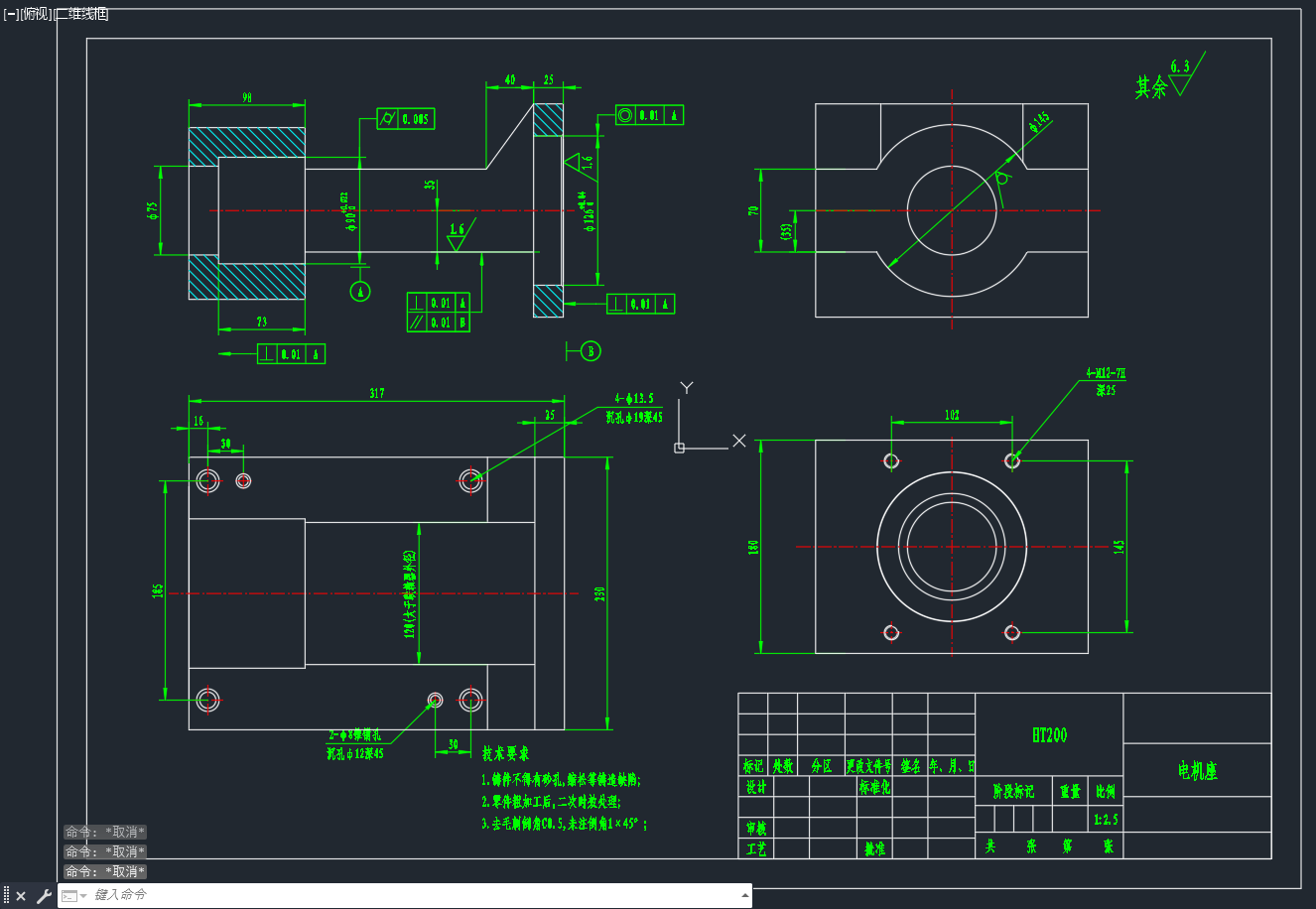Select the datum B circle symbol
This screenshot has height=909, width=1316.
pyautogui.click(x=592, y=350)
